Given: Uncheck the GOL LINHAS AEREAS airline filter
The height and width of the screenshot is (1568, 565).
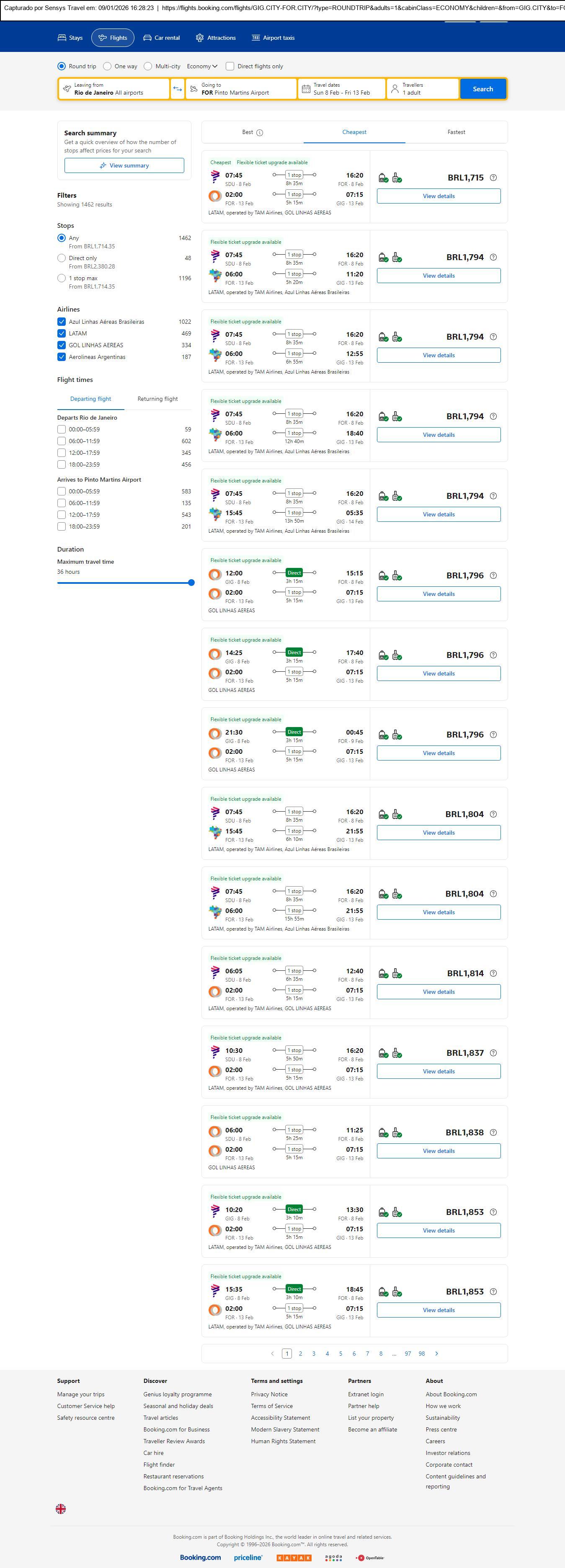Looking at the screenshot, I should (x=62, y=345).
